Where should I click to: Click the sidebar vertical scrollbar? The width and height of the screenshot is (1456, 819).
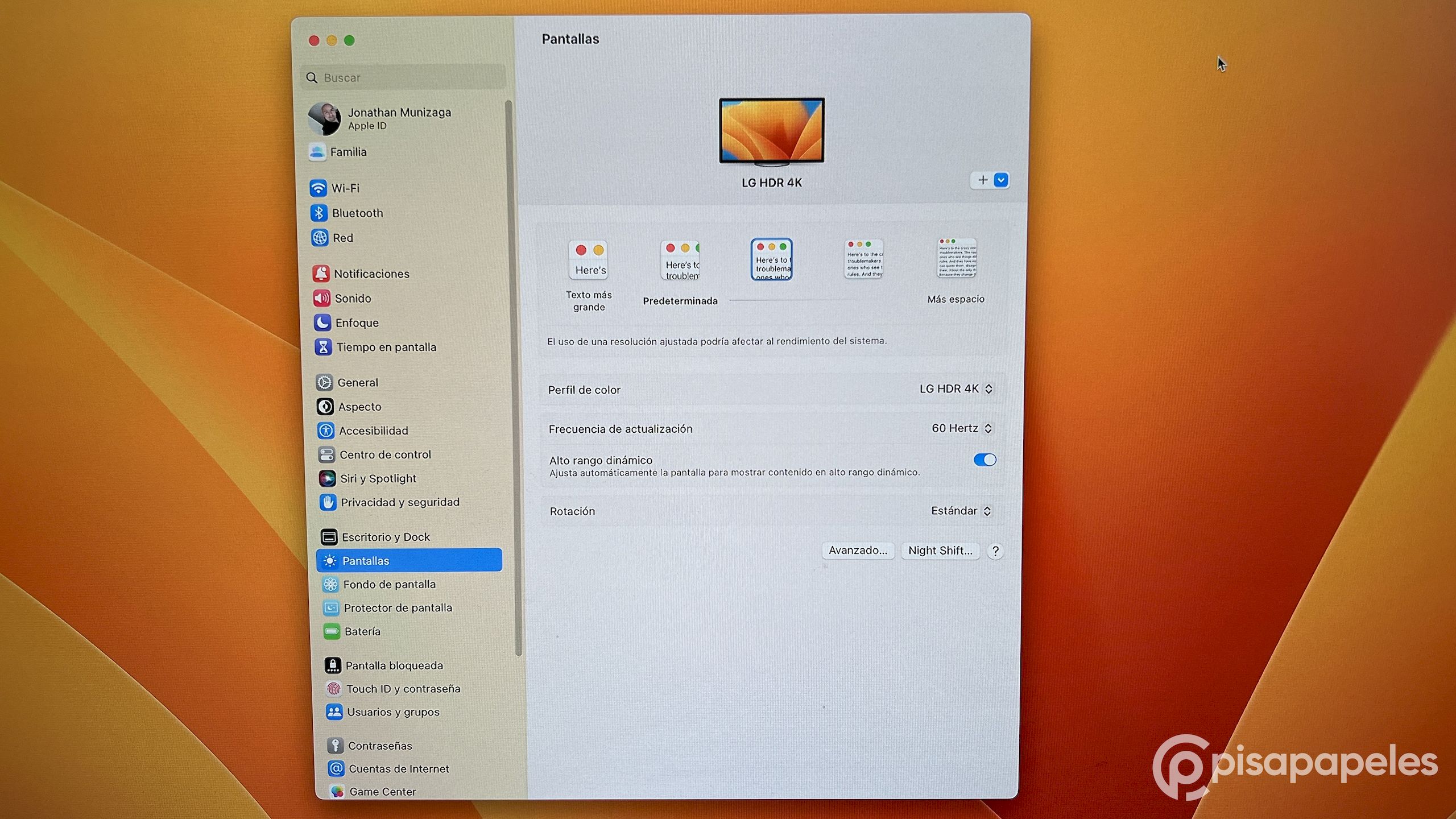[512, 378]
